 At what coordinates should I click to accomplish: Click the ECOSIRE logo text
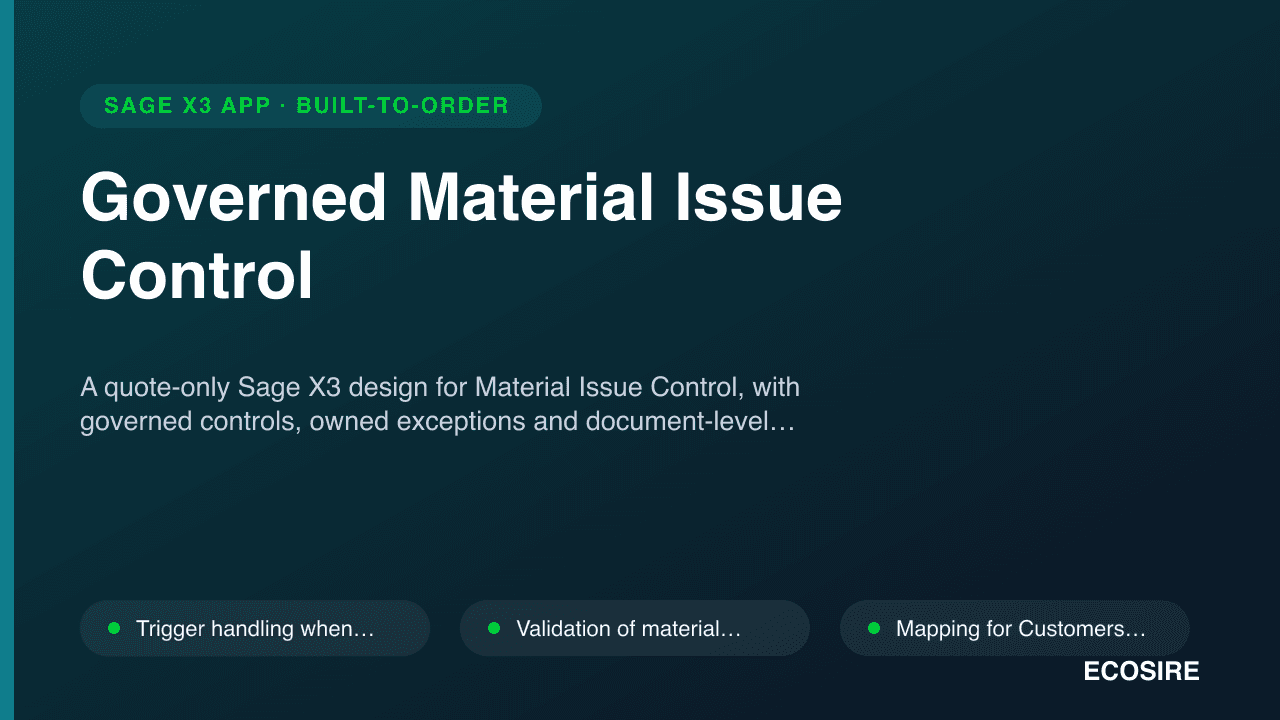point(1141,672)
